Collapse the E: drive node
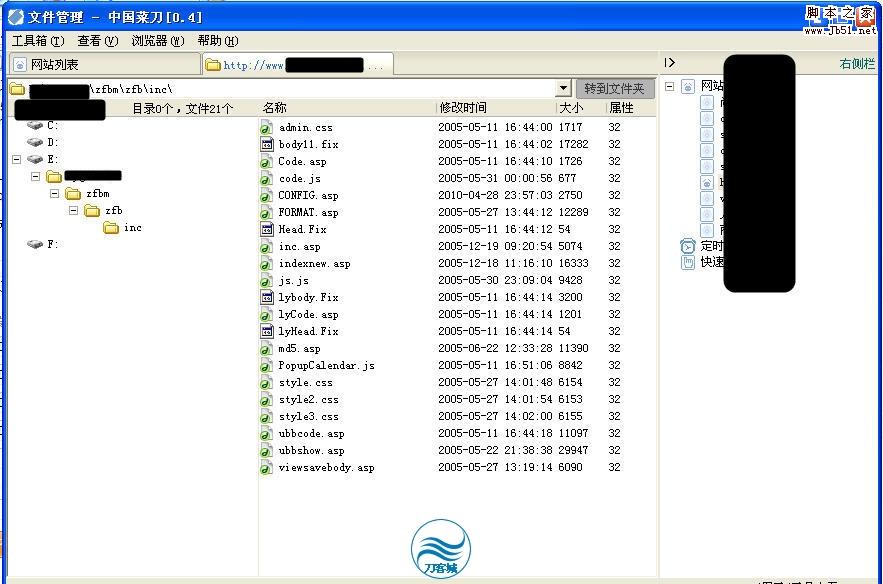Image resolution: width=883 pixels, height=584 pixels. (17, 159)
